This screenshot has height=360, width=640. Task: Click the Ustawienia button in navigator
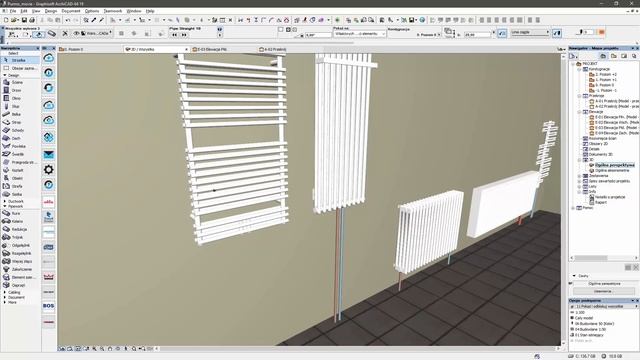point(603,291)
